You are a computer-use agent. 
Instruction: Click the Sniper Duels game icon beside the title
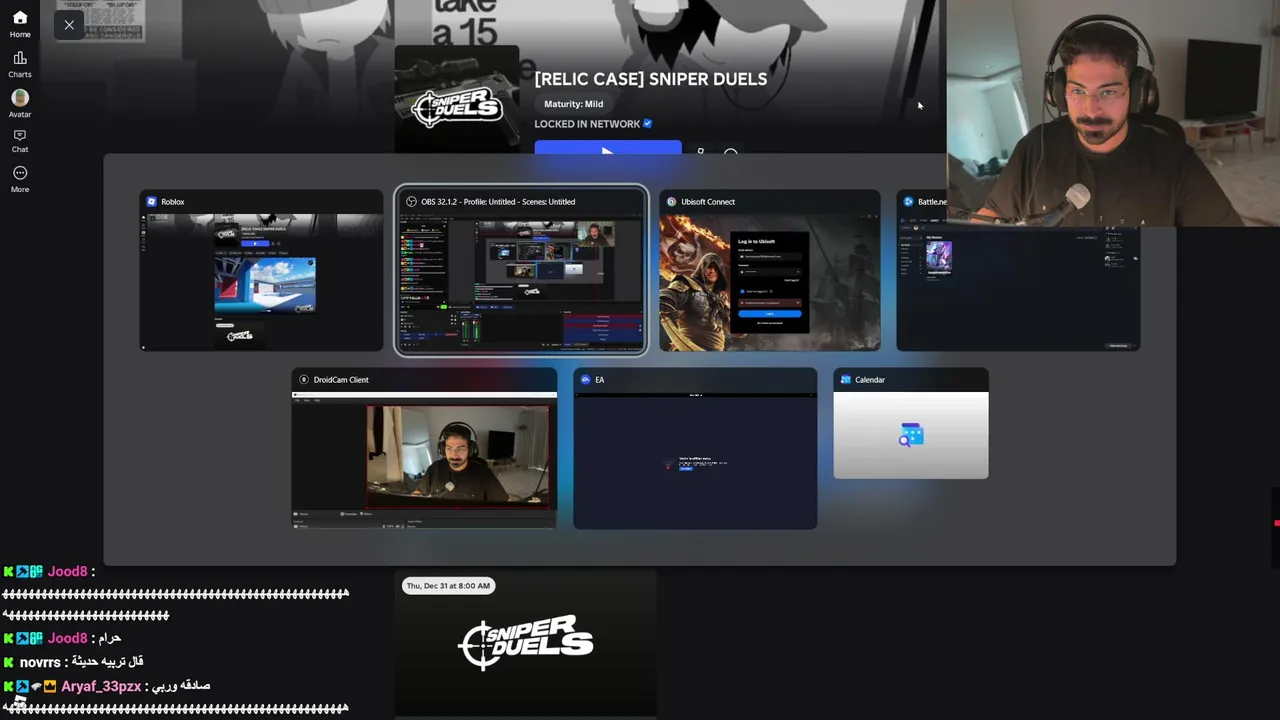point(457,100)
